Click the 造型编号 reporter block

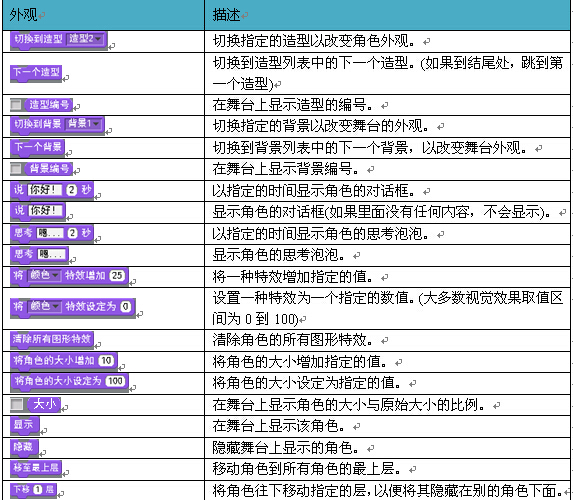coord(49,105)
